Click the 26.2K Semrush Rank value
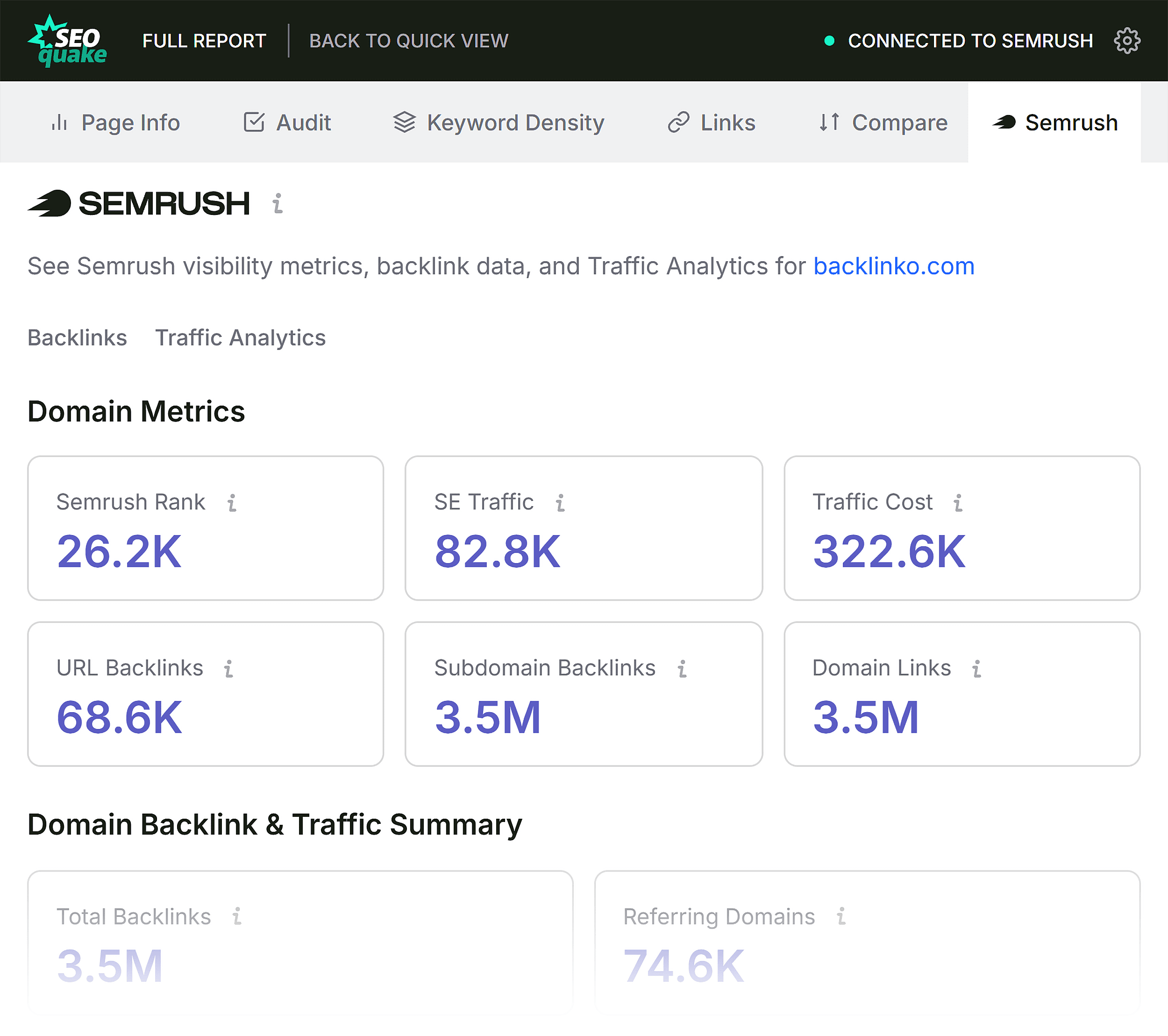Screen dimensions: 1168x1036 119,551
